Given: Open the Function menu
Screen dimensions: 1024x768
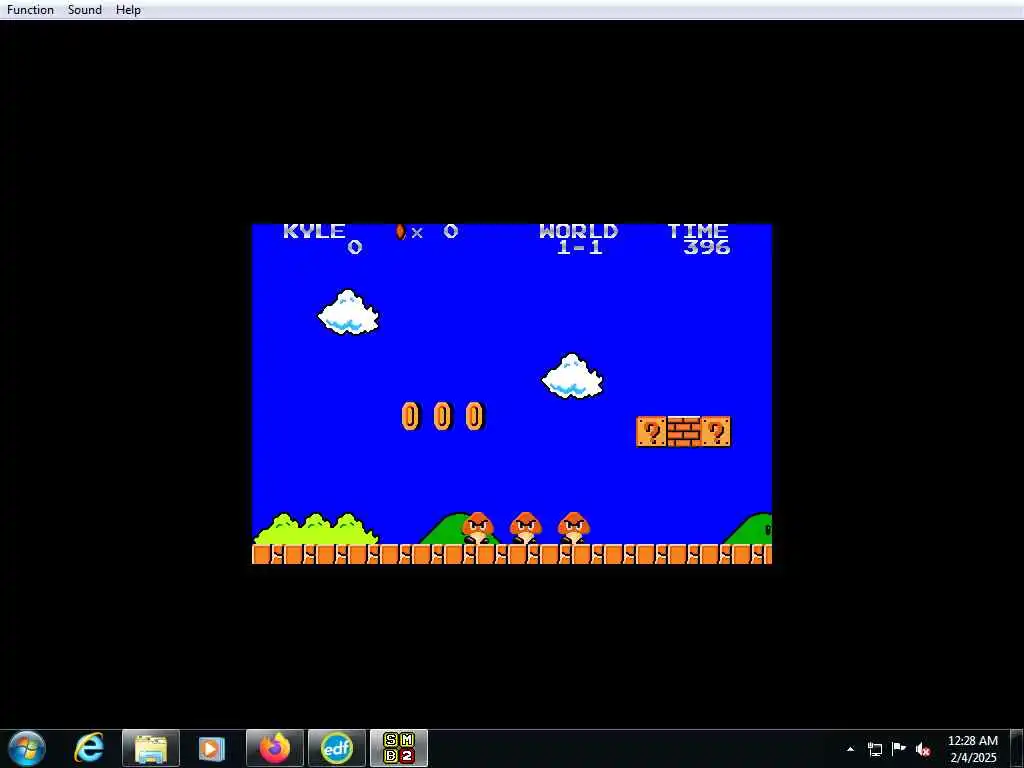Looking at the screenshot, I should (x=30, y=10).
